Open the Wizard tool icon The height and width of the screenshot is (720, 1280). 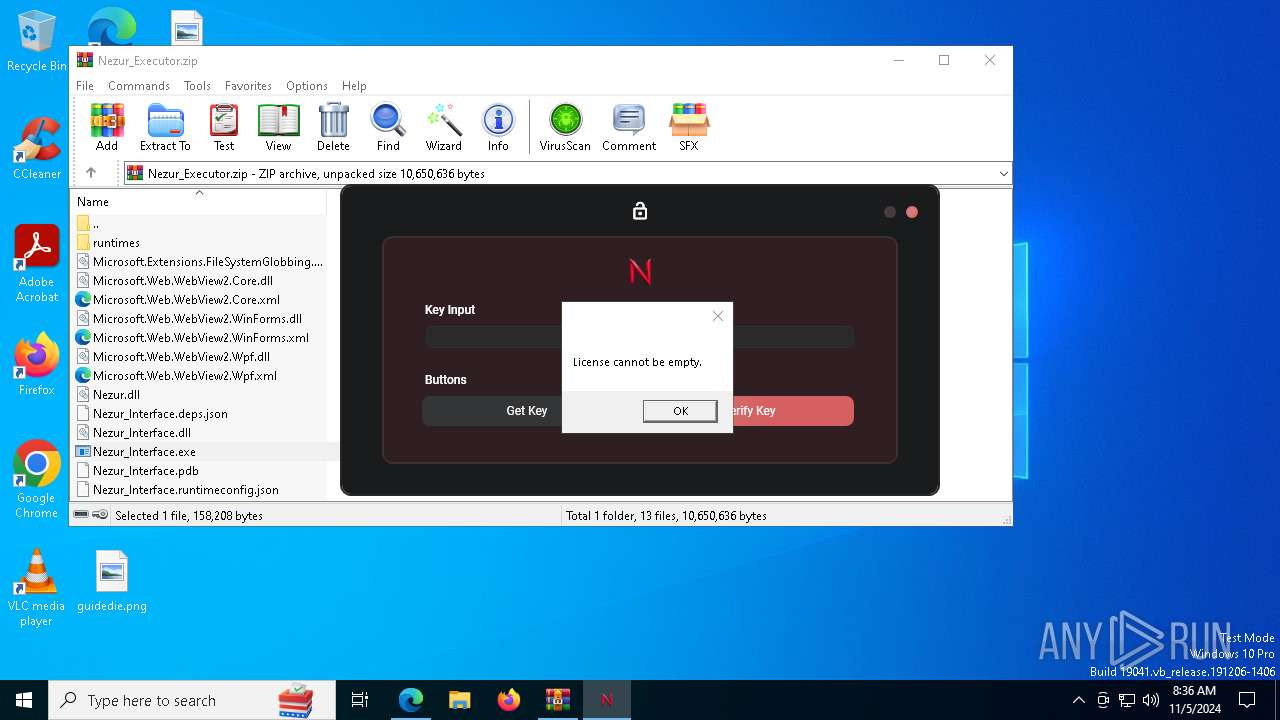point(444,127)
